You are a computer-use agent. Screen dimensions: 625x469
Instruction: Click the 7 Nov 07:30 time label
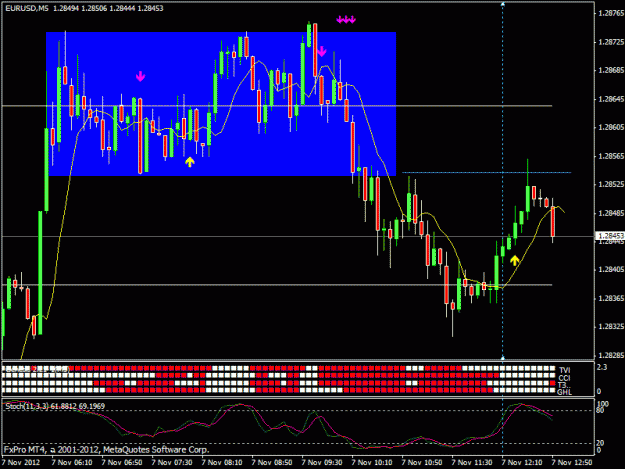tap(172, 462)
